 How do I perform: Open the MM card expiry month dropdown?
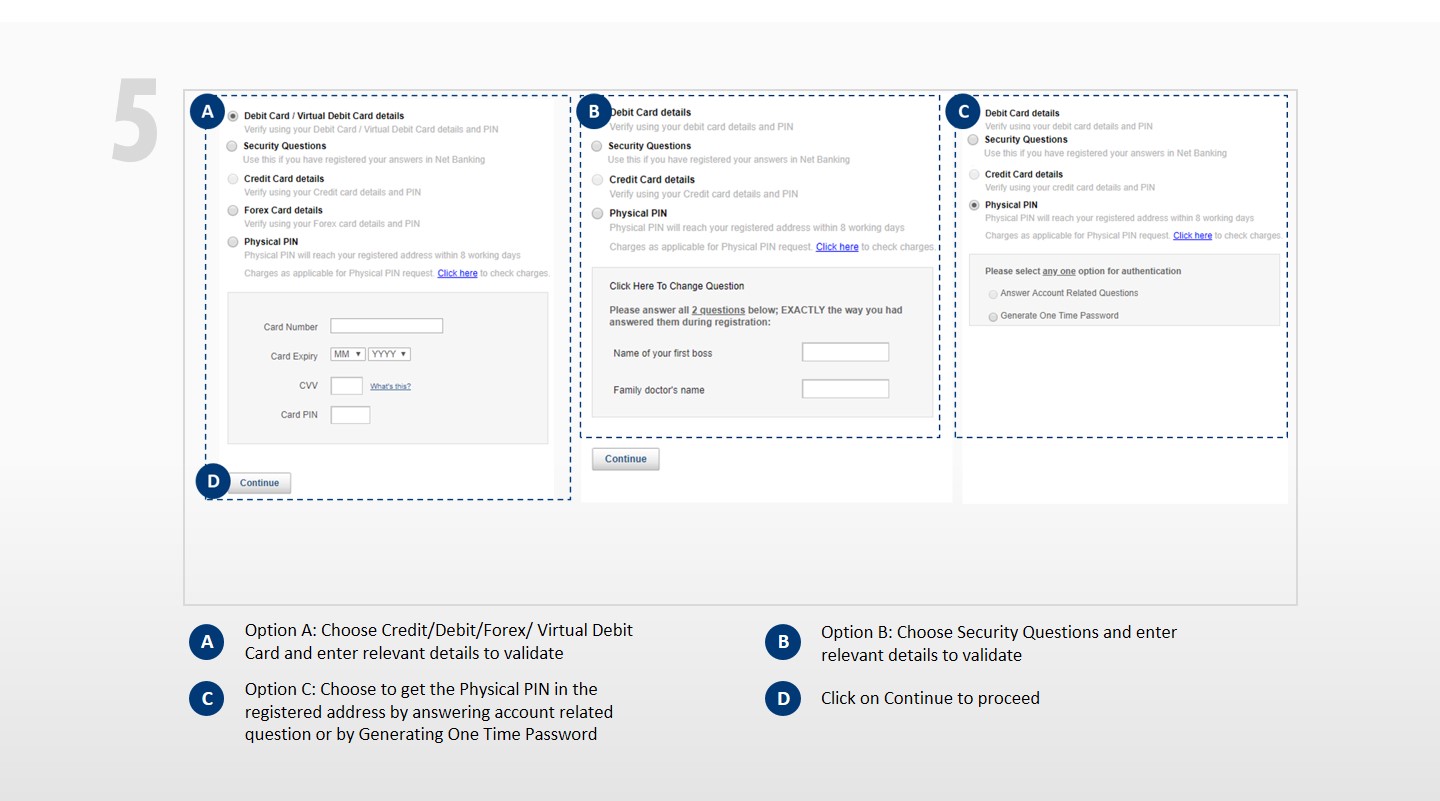point(347,355)
